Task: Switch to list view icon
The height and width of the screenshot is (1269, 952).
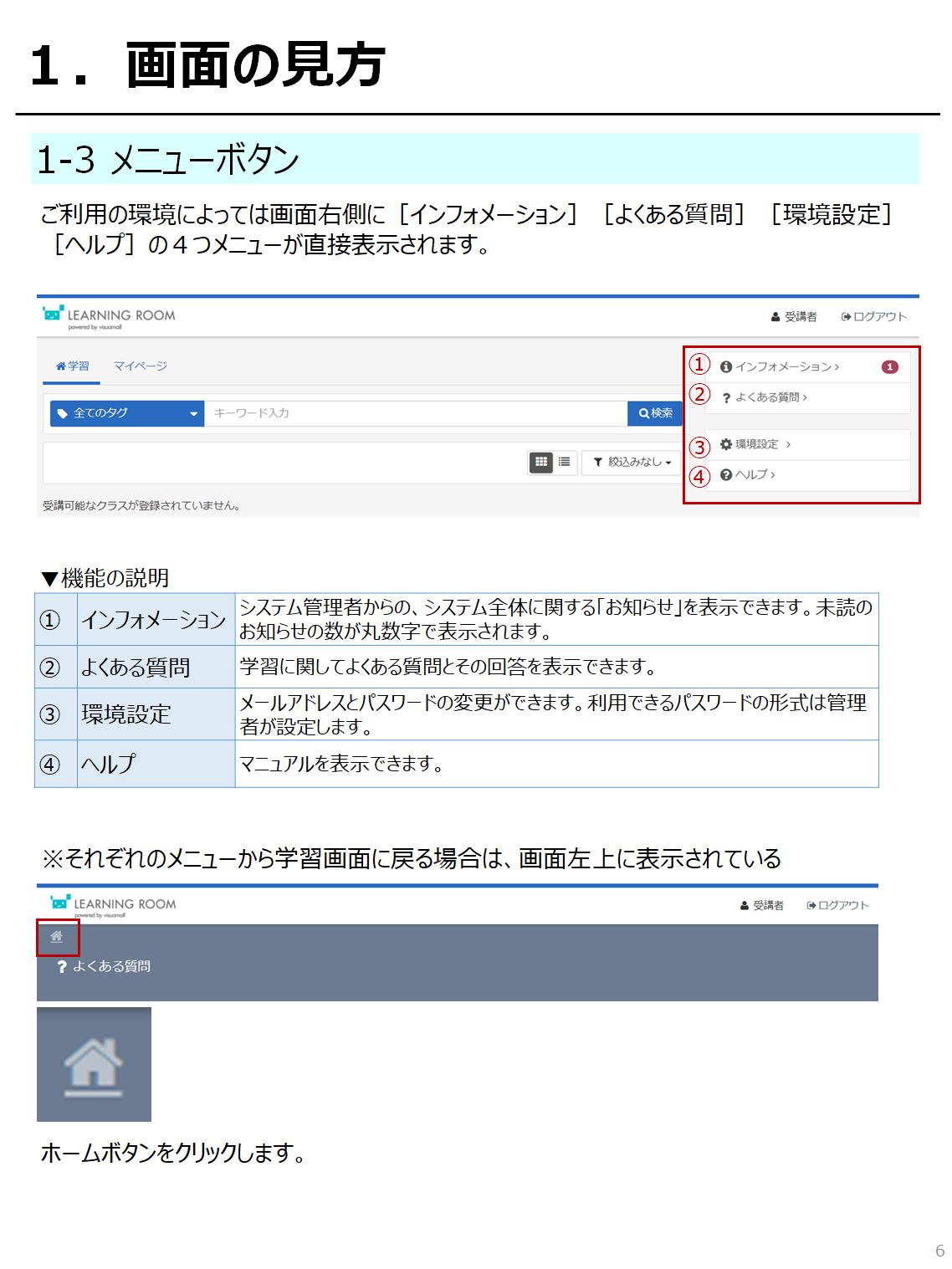Action: 565,462
